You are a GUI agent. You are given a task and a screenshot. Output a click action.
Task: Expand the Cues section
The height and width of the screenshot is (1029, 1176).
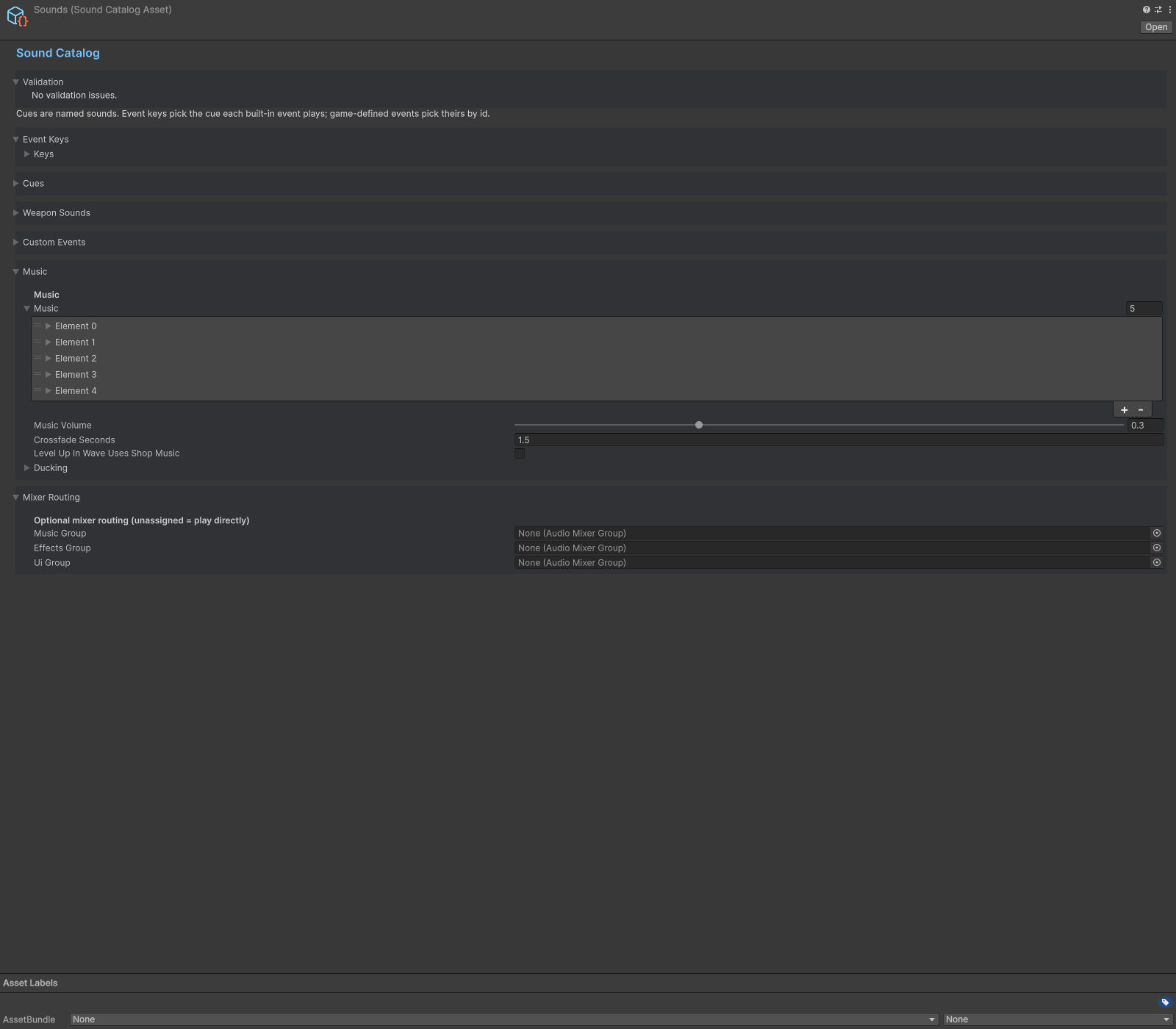coord(15,183)
